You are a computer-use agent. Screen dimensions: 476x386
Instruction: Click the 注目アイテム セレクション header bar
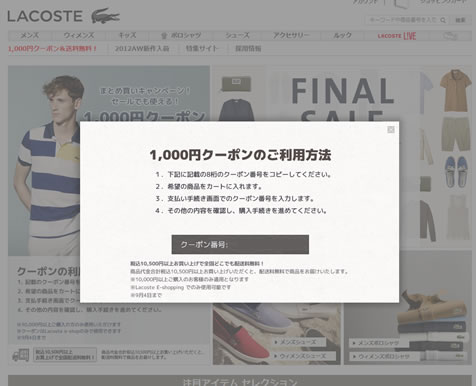(x=240, y=381)
